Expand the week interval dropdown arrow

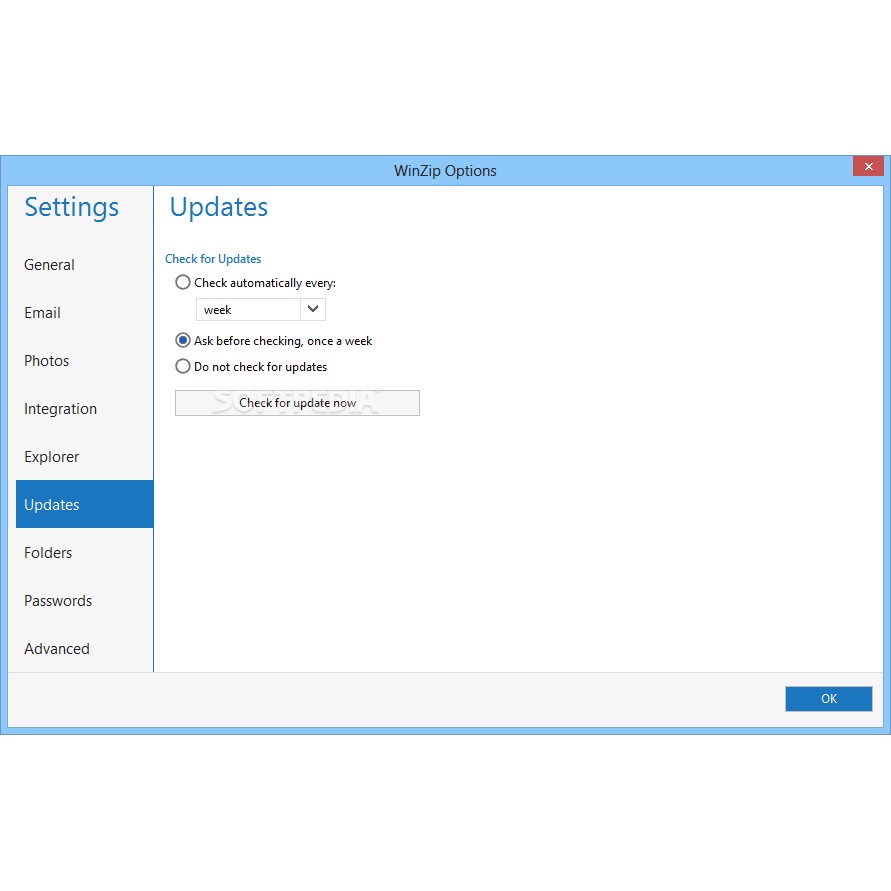click(313, 310)
